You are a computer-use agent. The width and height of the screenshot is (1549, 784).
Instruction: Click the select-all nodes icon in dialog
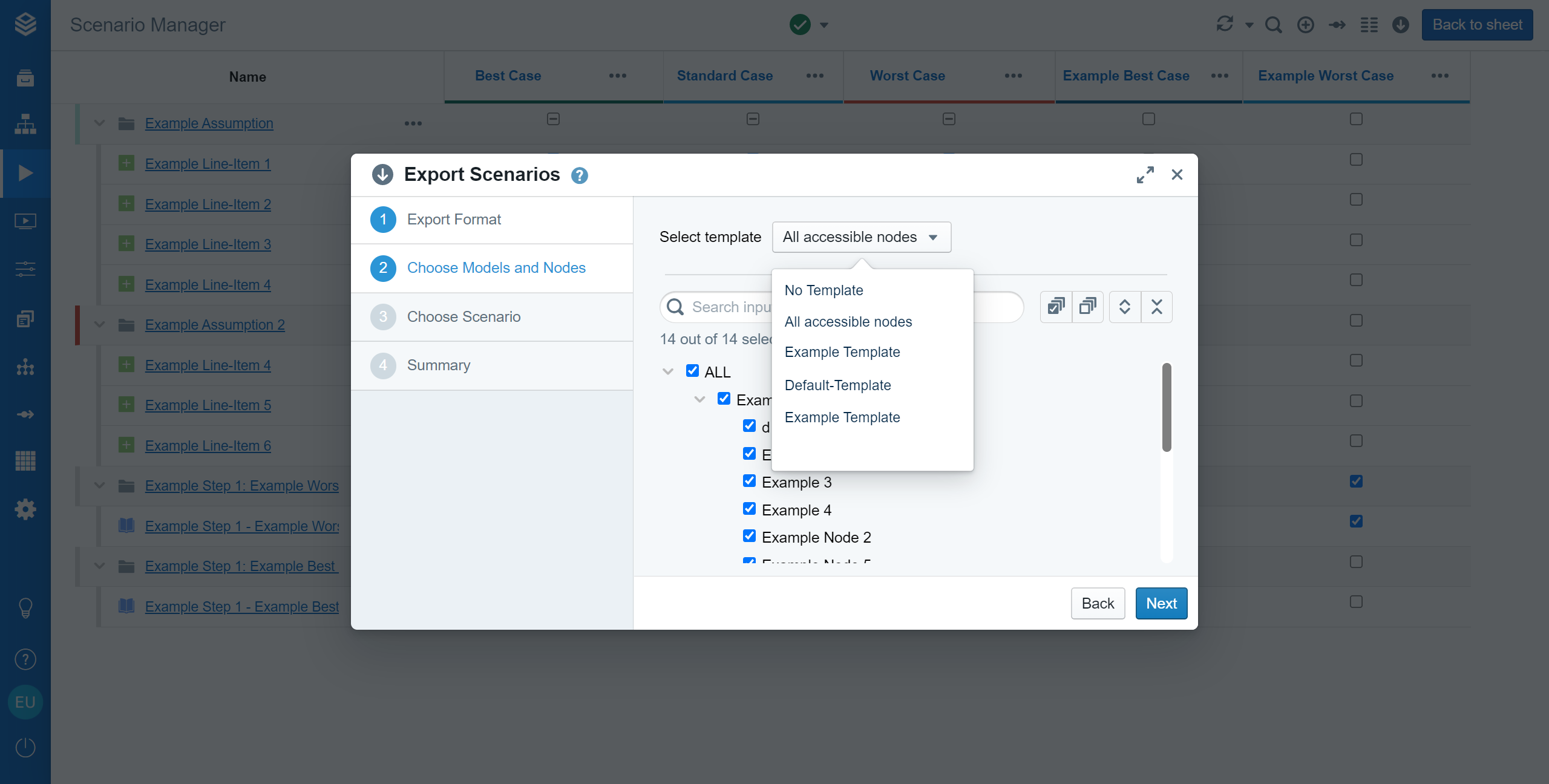1056,307
